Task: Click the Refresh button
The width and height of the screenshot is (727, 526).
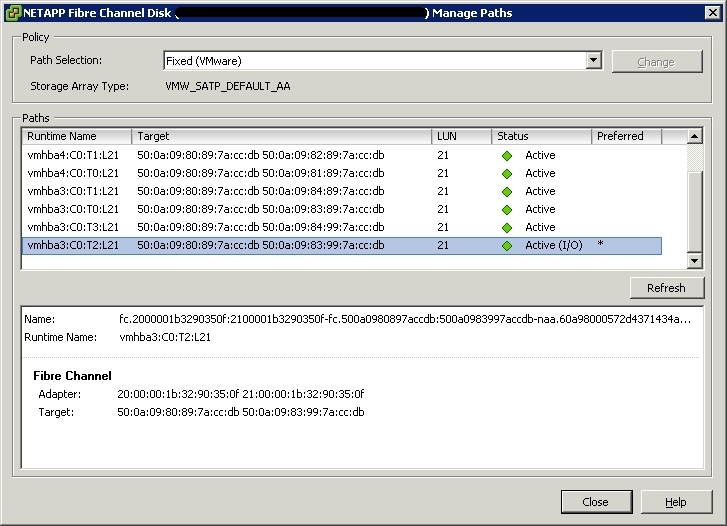Action: tap(666, 288)
